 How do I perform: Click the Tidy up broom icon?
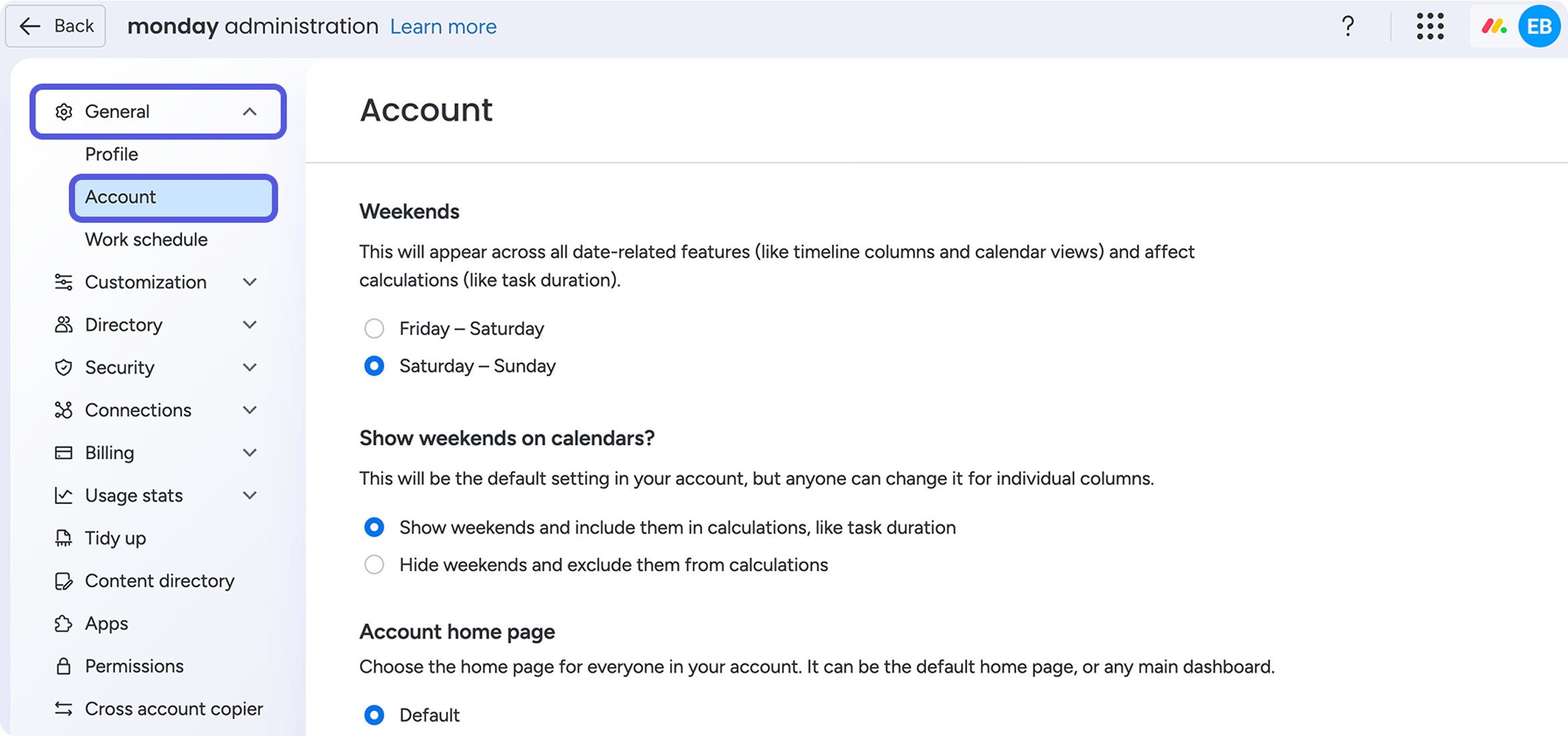[63, 538]
